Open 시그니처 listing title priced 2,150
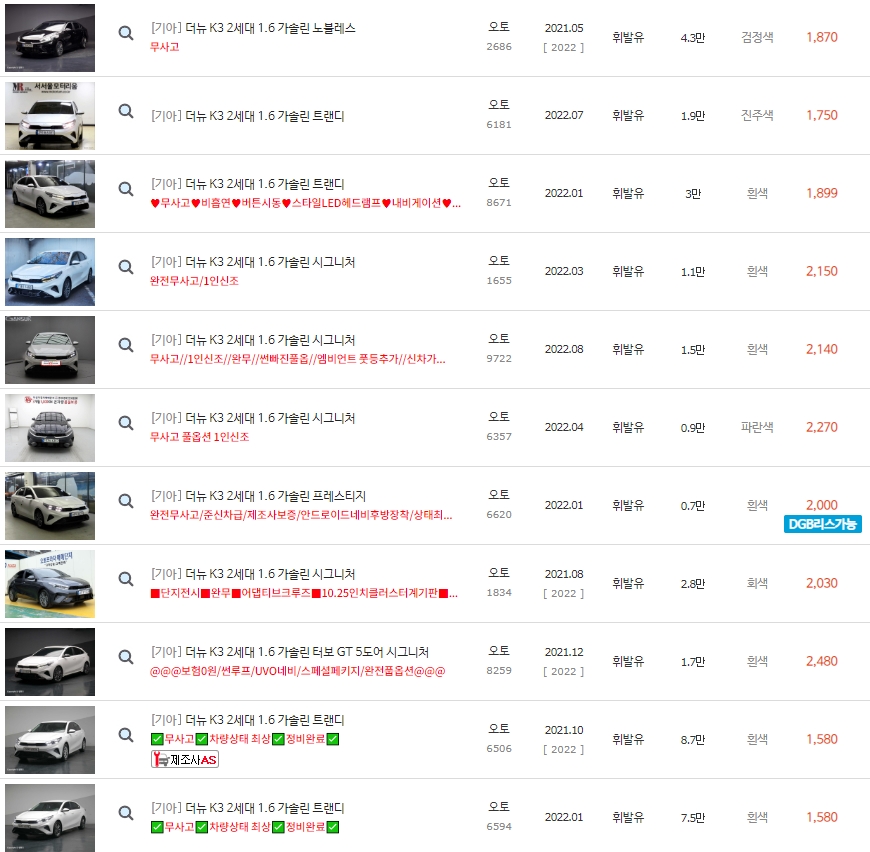Screen dimensions: 870x852 point(253,262)
